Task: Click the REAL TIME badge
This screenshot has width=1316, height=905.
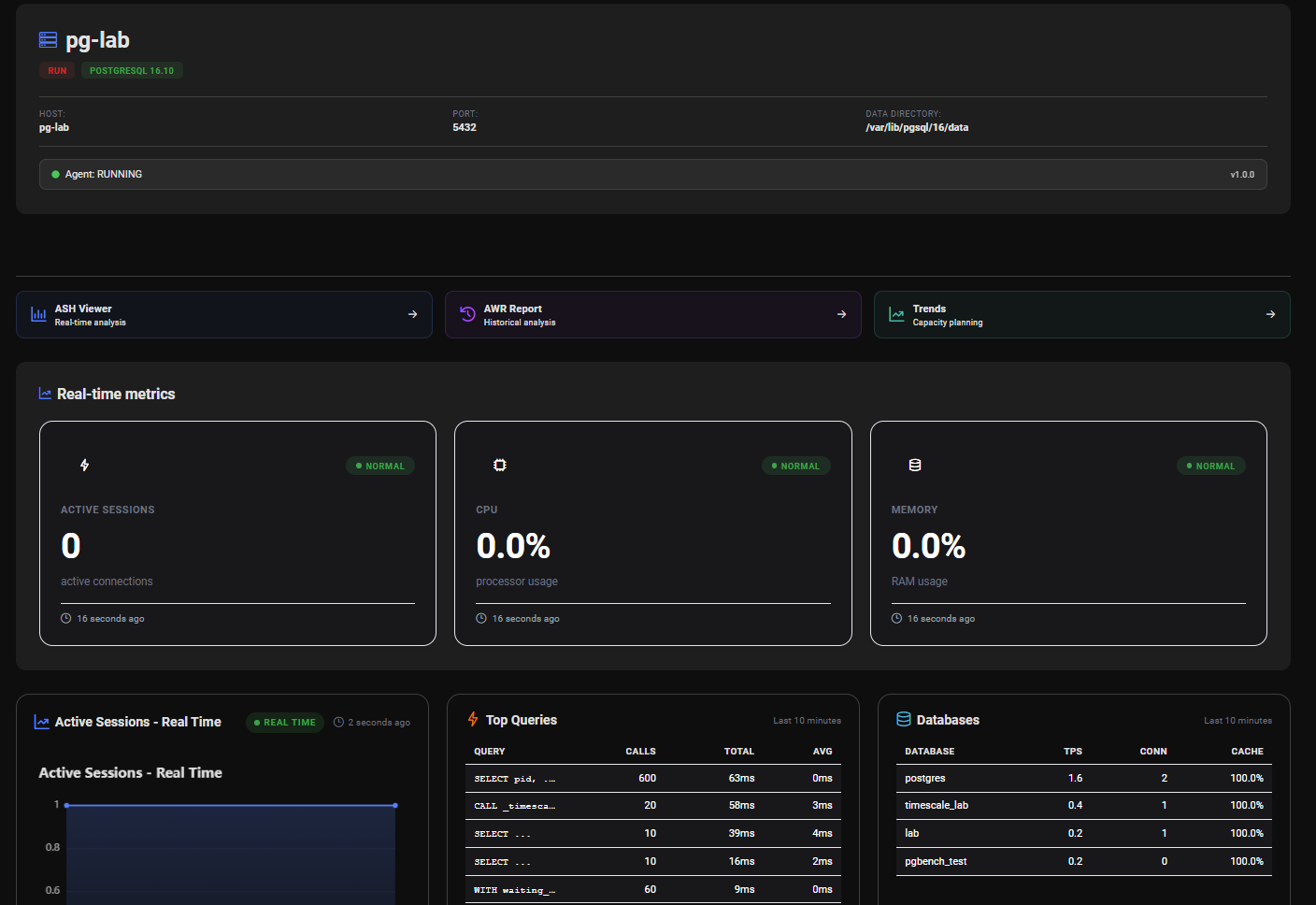Action: 285,722
